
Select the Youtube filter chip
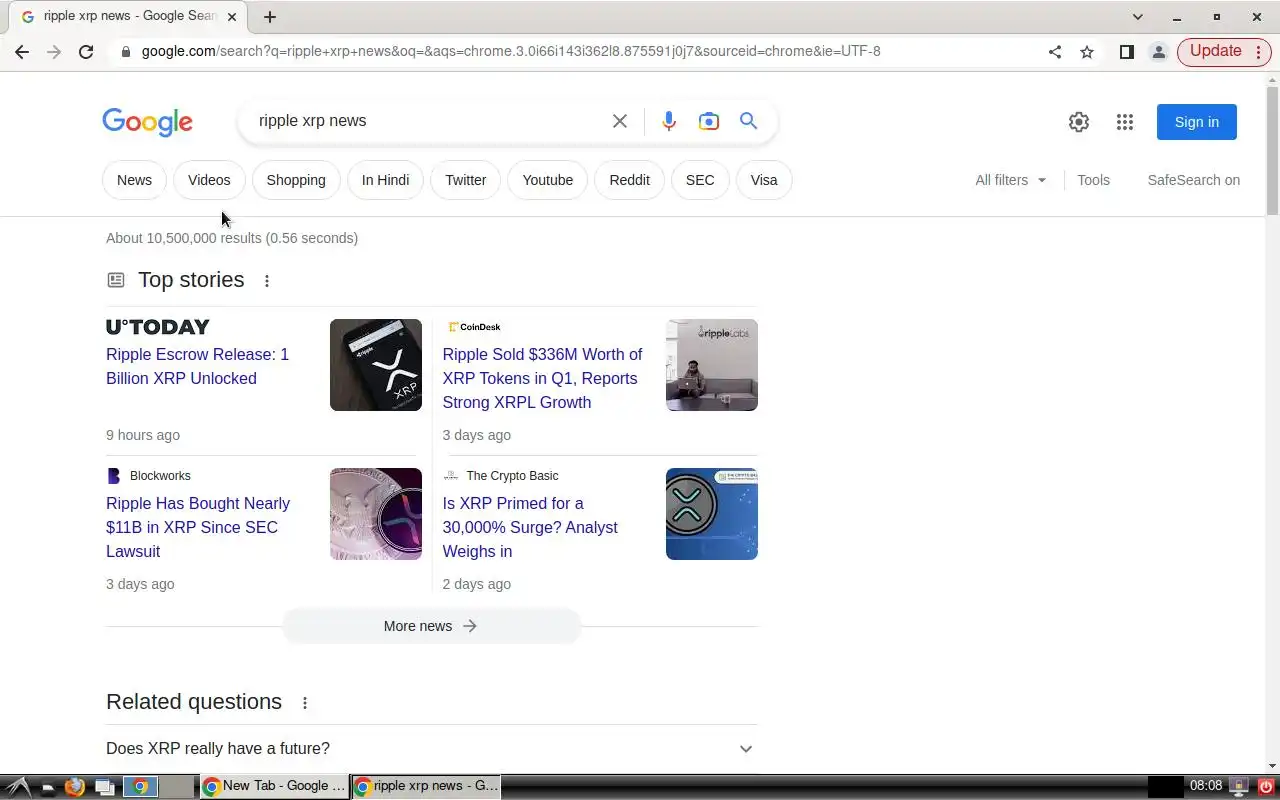pos(548,180)
